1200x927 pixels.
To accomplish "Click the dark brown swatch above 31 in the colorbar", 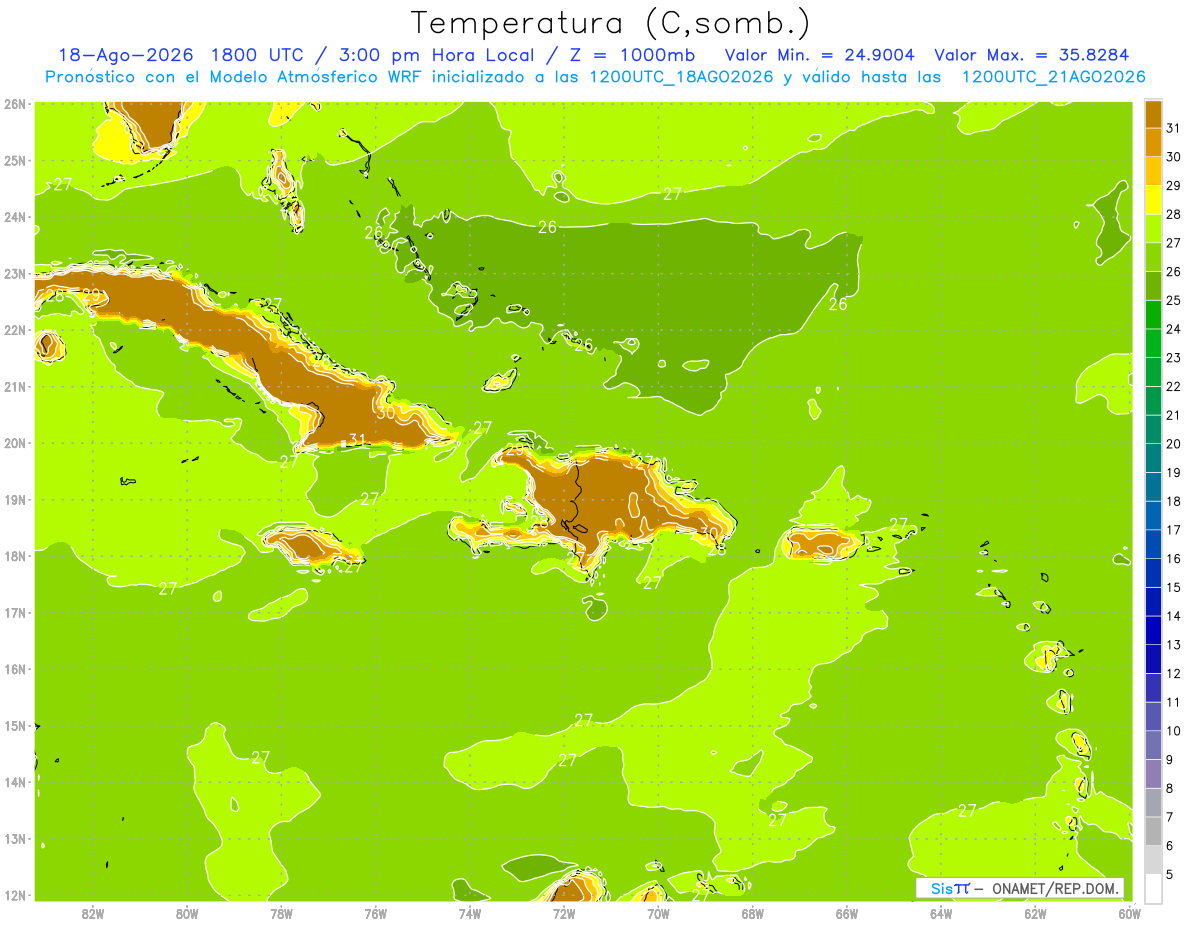I will (x=1153, y=114).
